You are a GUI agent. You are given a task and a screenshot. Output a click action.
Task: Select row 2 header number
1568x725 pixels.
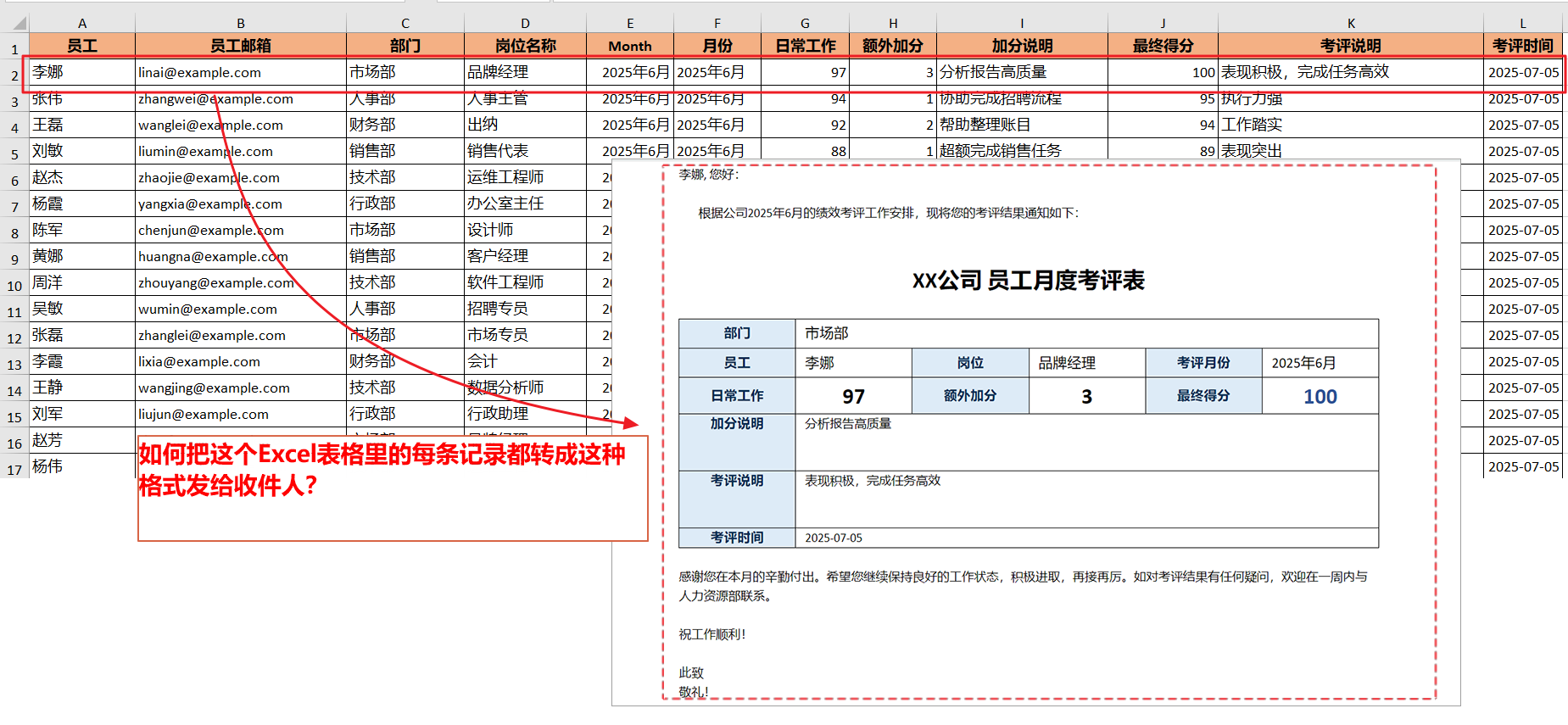(x=14, y=75)
